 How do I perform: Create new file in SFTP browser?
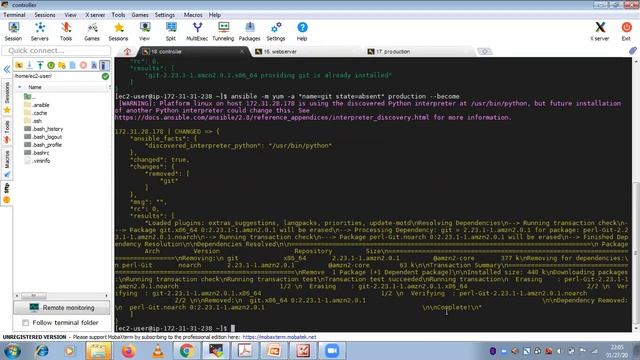(72, 65)
